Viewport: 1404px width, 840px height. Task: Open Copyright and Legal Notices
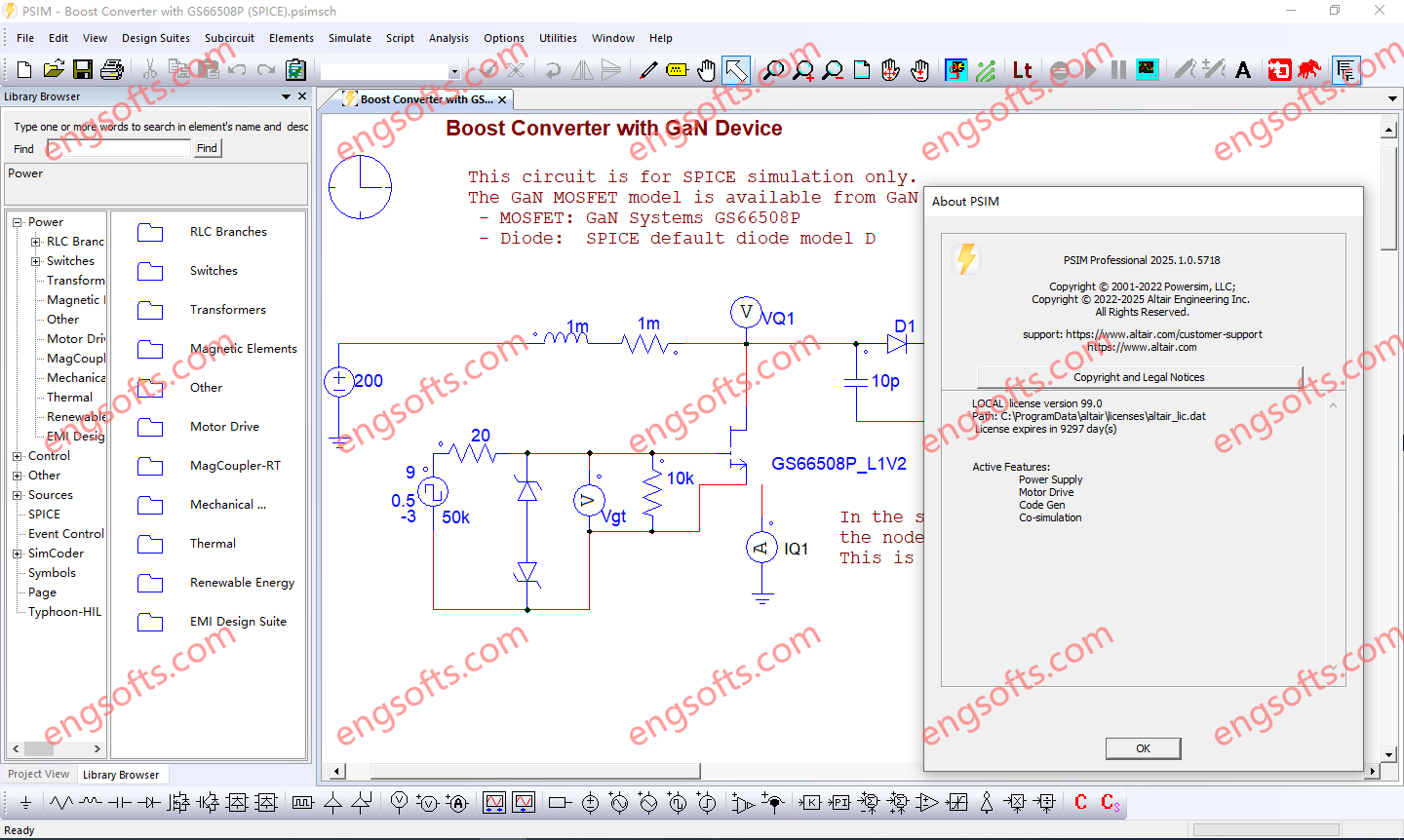click(x=1139, y=377)
